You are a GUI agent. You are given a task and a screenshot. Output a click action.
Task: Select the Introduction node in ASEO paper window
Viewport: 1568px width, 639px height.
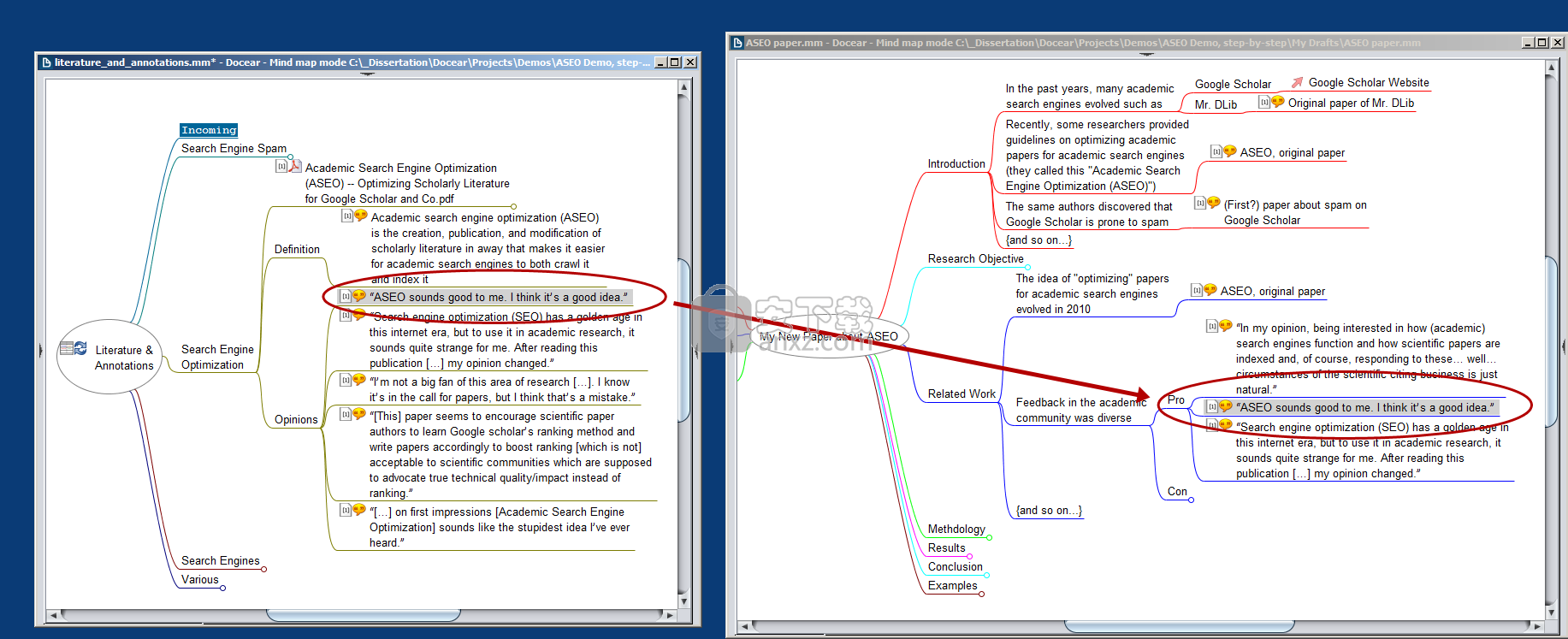coord(956,163)
